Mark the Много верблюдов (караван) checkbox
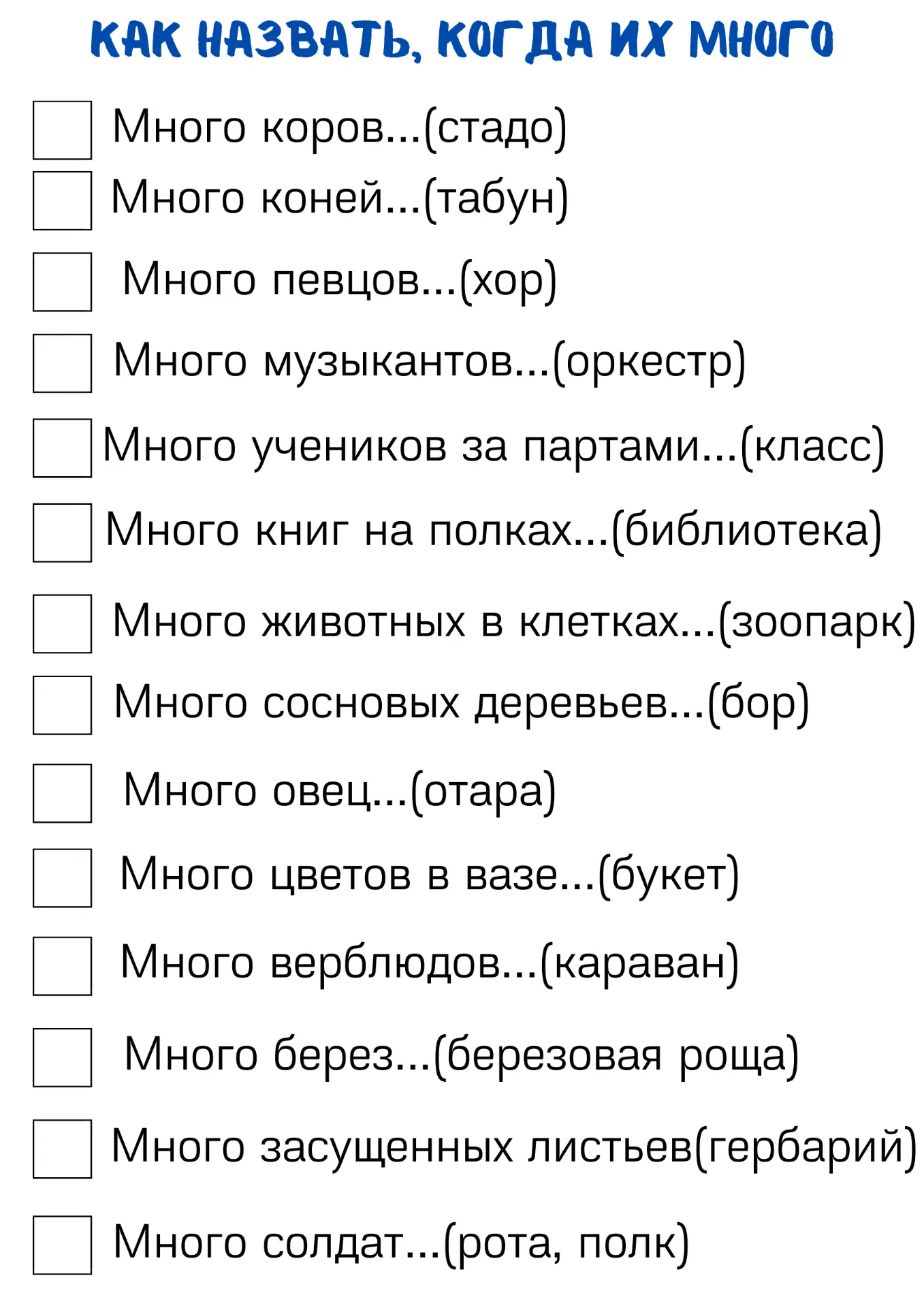 62,966
